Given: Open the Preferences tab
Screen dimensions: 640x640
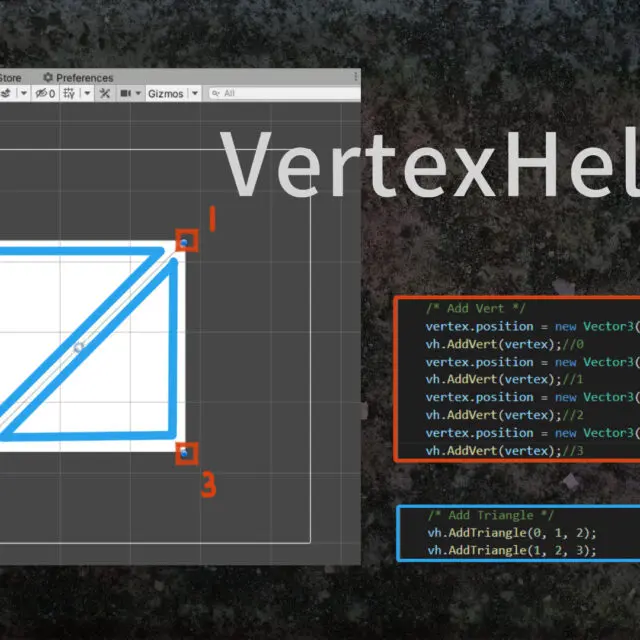Looking at the screenshot, I should click(84, 78).
